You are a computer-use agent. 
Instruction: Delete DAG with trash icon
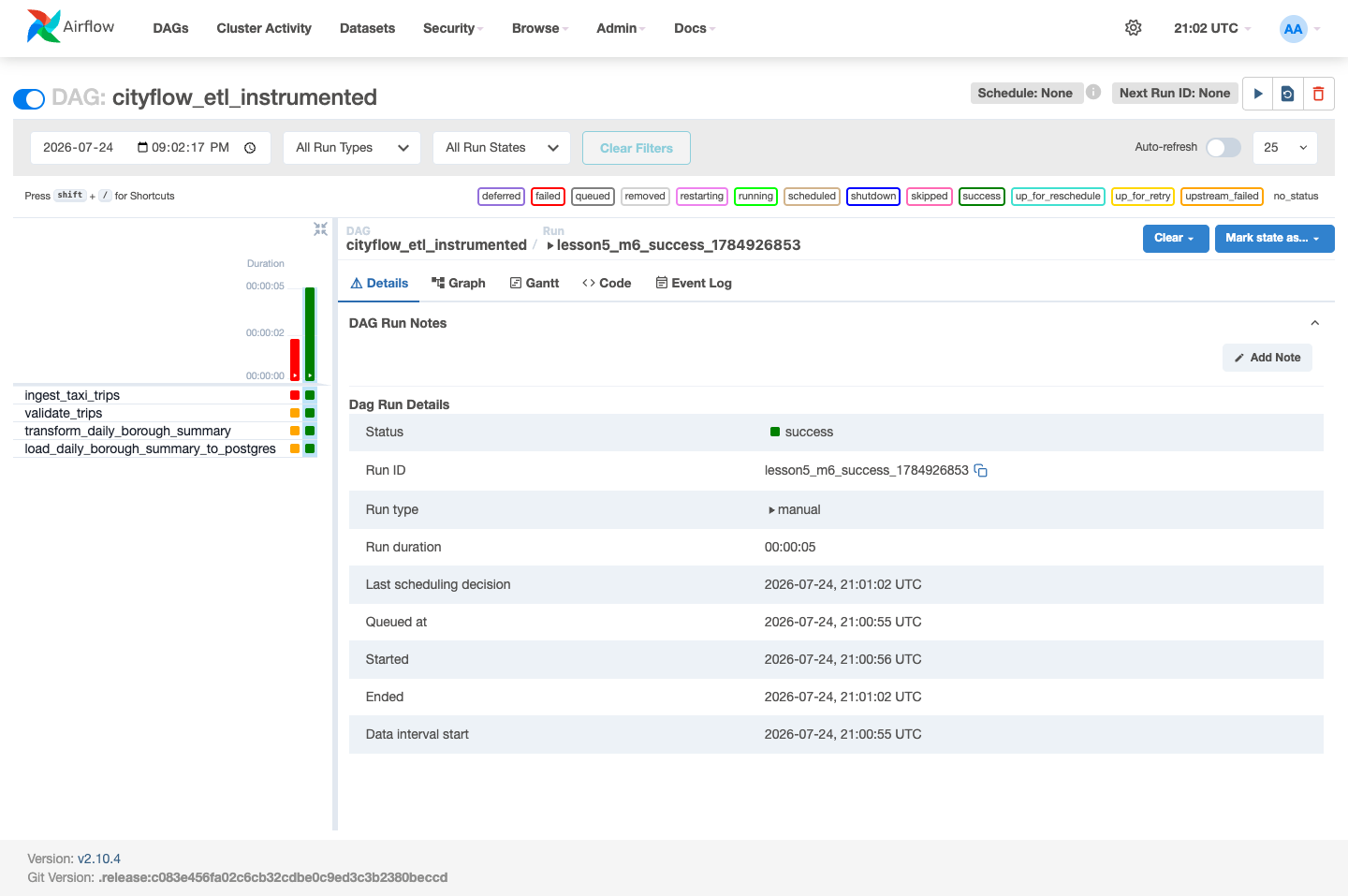point(1318,94)
